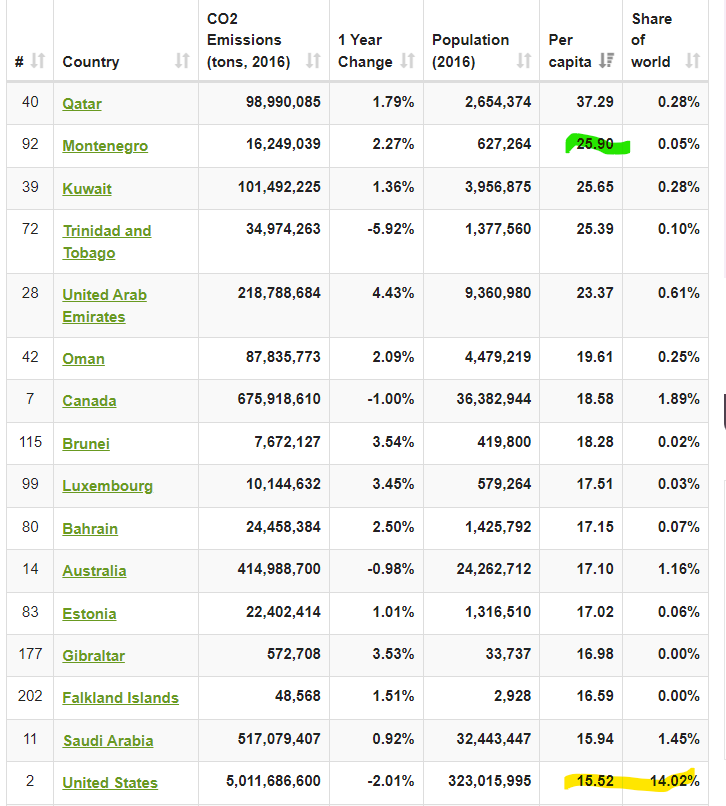Select rank number 115 cell
Screen dimensions: 726x806
[30, 442]
